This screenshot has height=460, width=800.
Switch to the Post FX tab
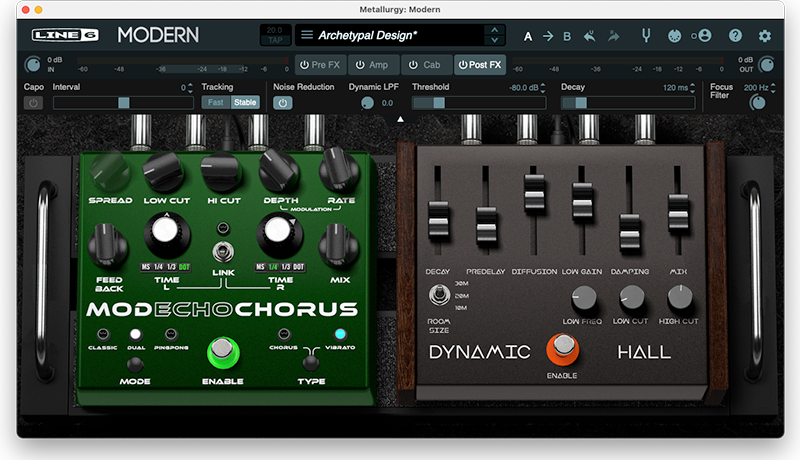point(480,65)
